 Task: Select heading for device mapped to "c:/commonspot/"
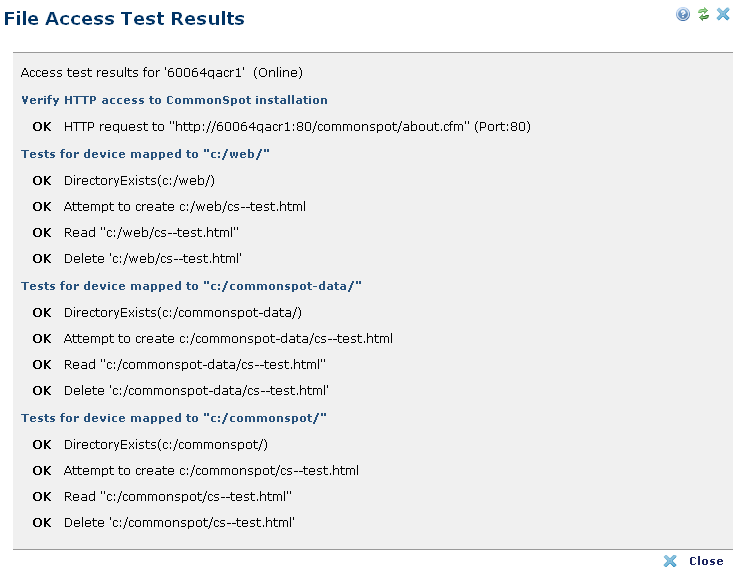(x=174, y=418)
